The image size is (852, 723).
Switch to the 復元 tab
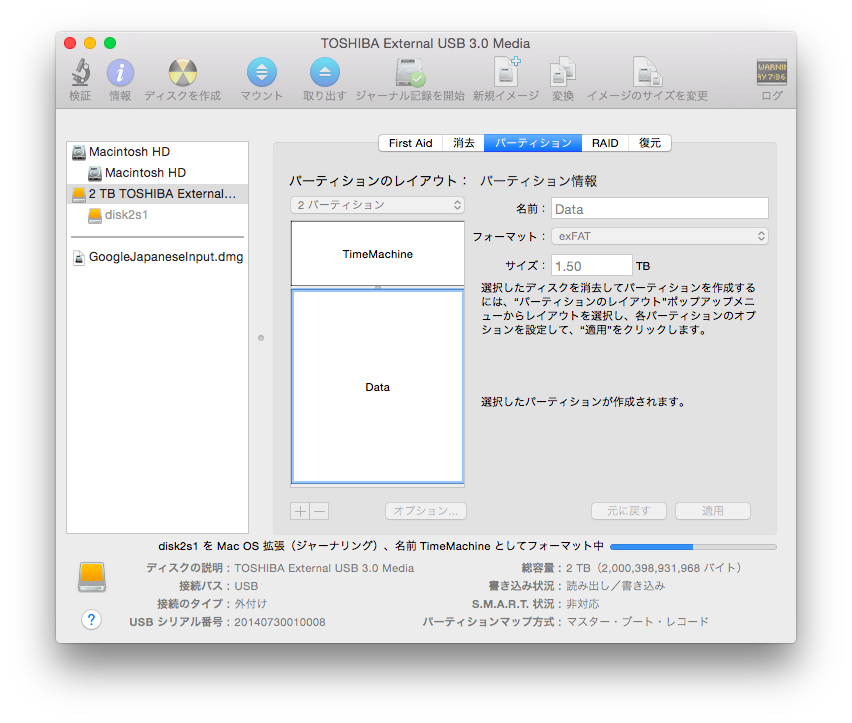tap(650, 143)
